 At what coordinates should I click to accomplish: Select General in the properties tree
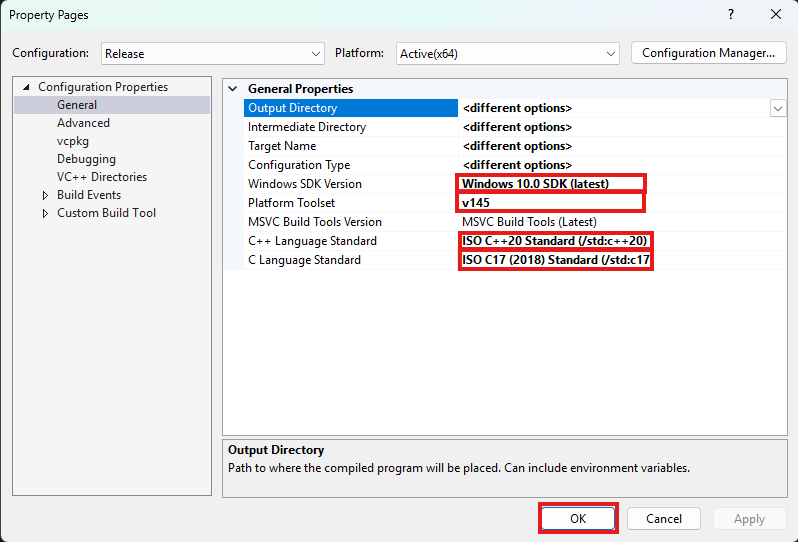77,105
